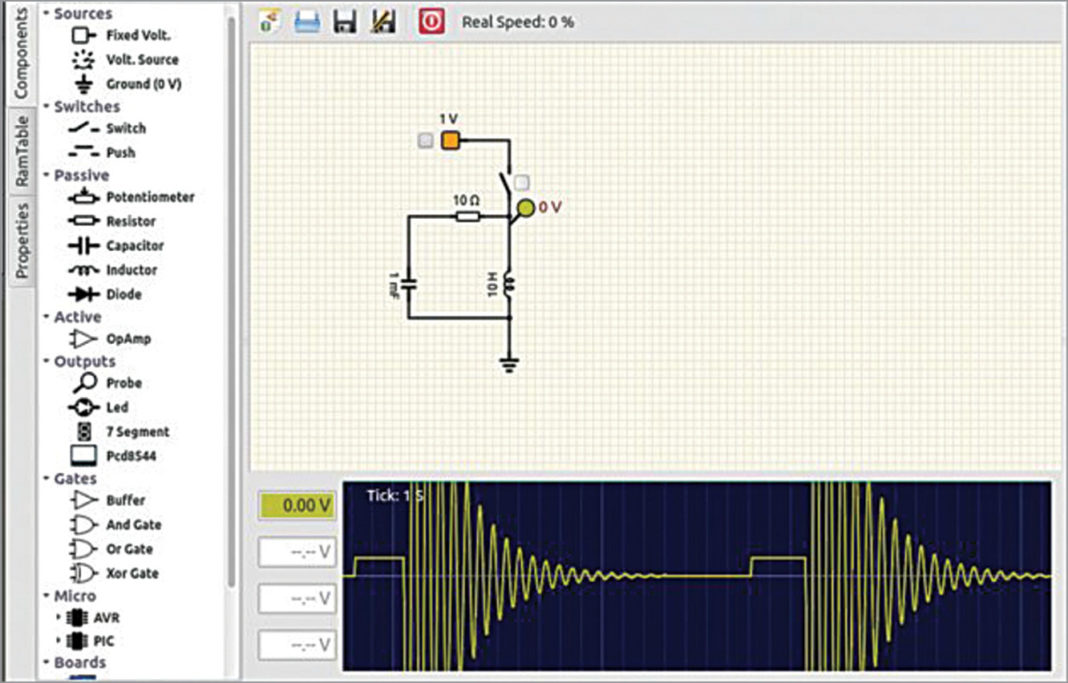This screenshot has height=683, width=1068.
Task: Collapse the Gates category
Action: pyautogui.click(x=47, y=479)
